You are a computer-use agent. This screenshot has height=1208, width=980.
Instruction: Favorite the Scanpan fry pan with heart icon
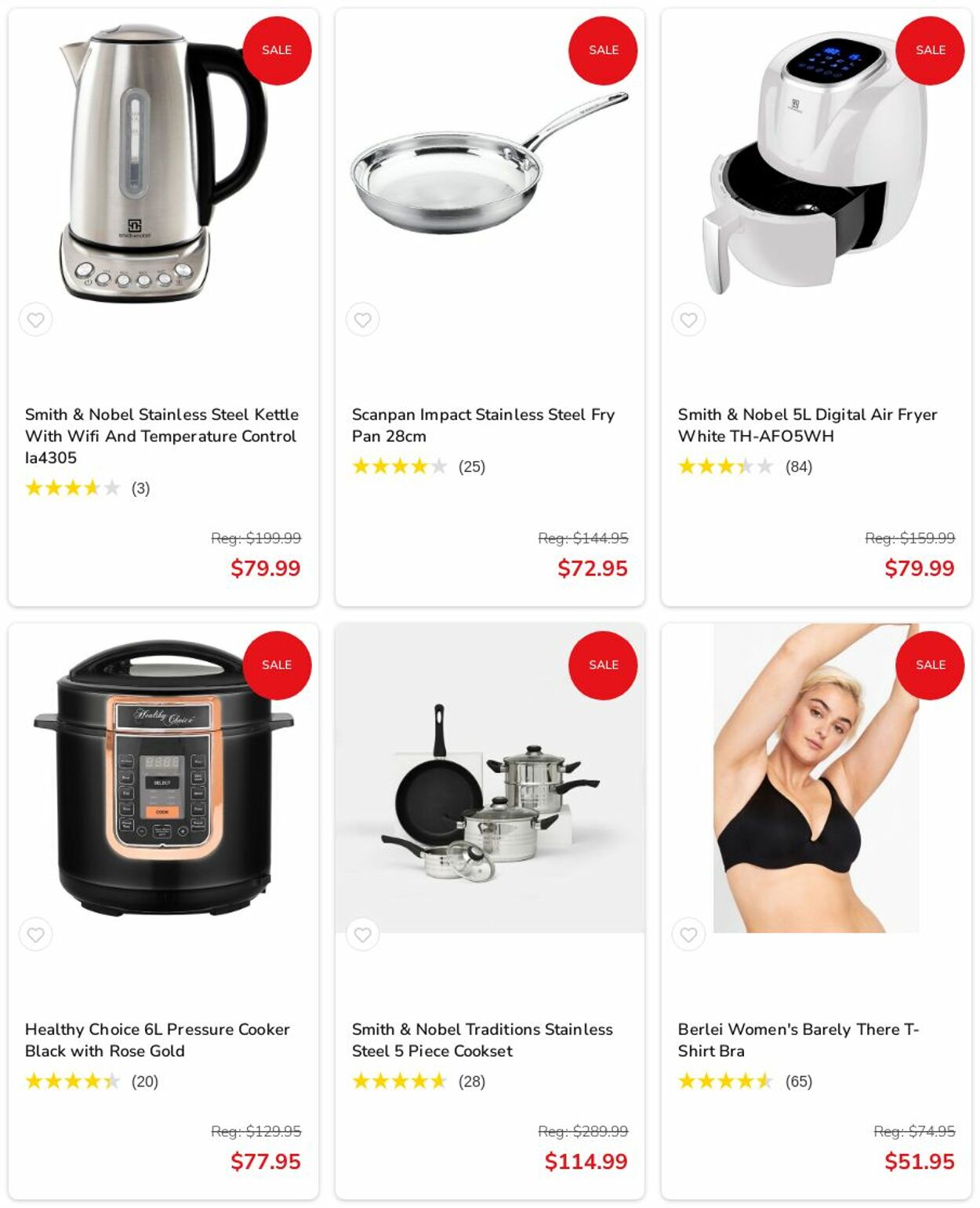coord(362,320)
